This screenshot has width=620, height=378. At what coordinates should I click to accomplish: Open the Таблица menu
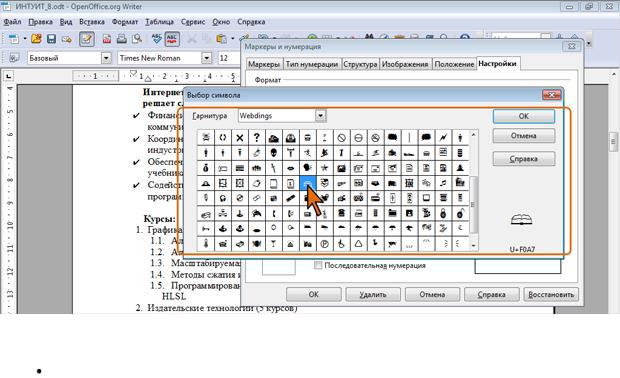coord(159,22)
